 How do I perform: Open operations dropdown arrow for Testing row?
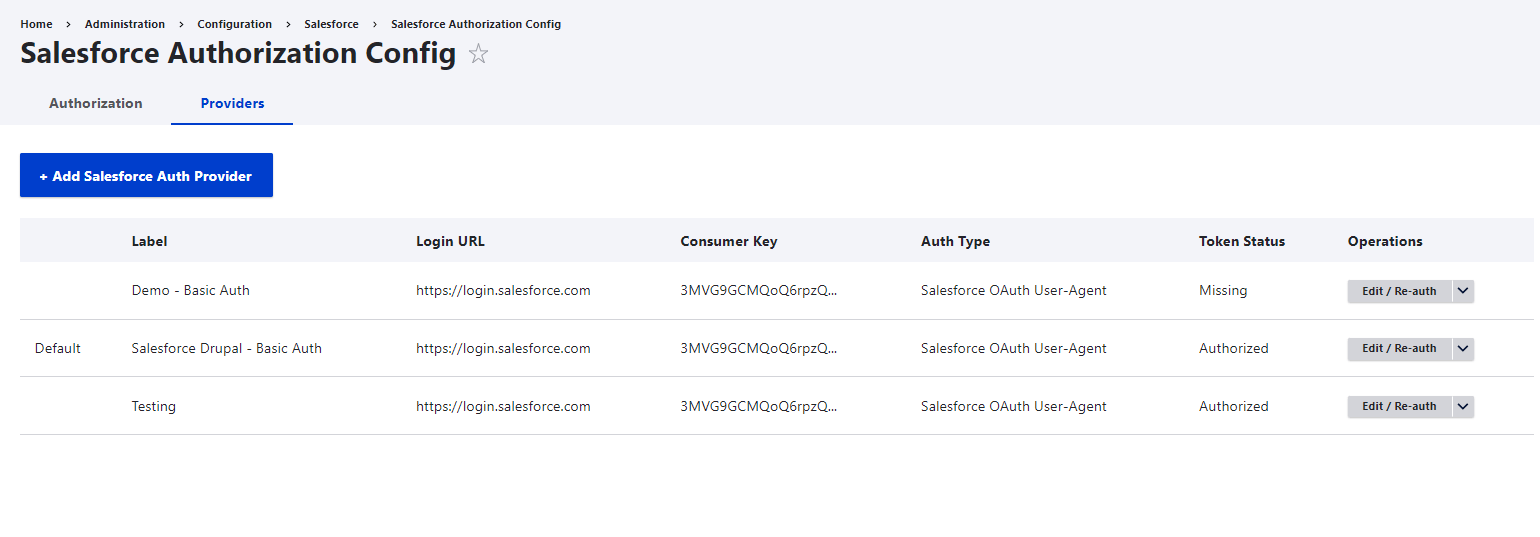click(1462, 406)
